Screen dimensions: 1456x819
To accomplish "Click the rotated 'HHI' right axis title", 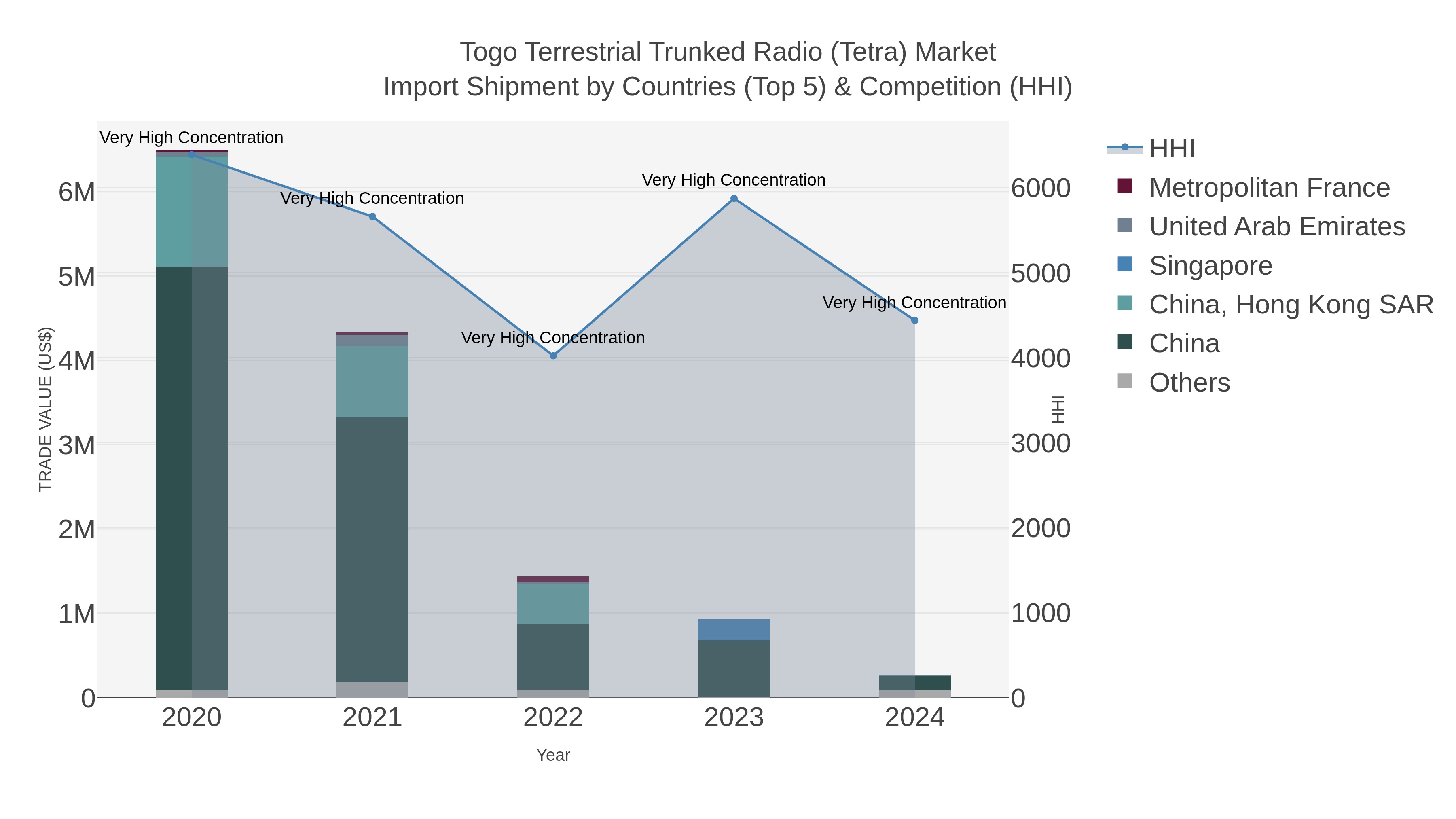I will [1058, 410].
